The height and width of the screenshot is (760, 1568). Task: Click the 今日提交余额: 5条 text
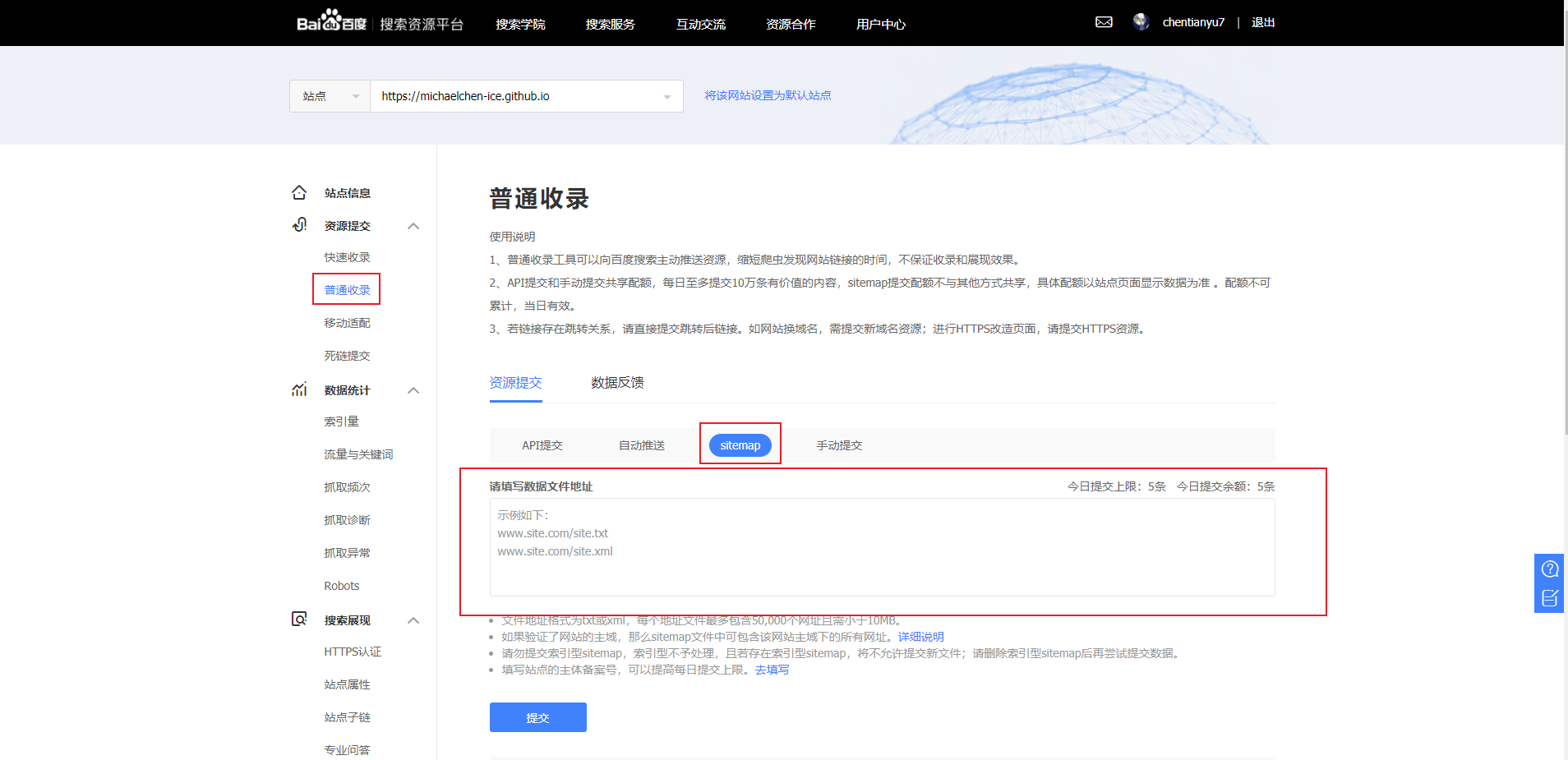(1225, 486)
